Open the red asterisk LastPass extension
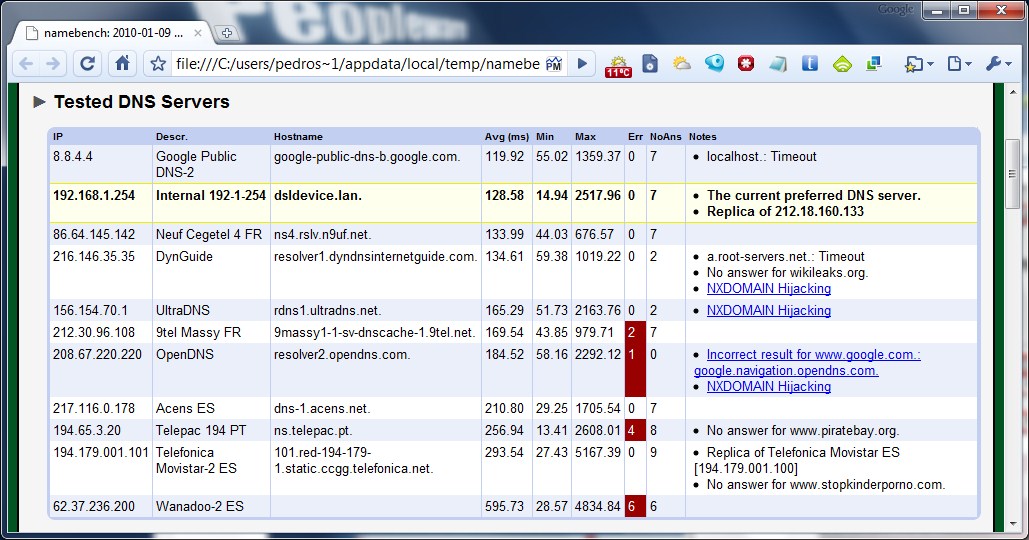The width and height of the screenshot is (1029, 540). [746, 64]
